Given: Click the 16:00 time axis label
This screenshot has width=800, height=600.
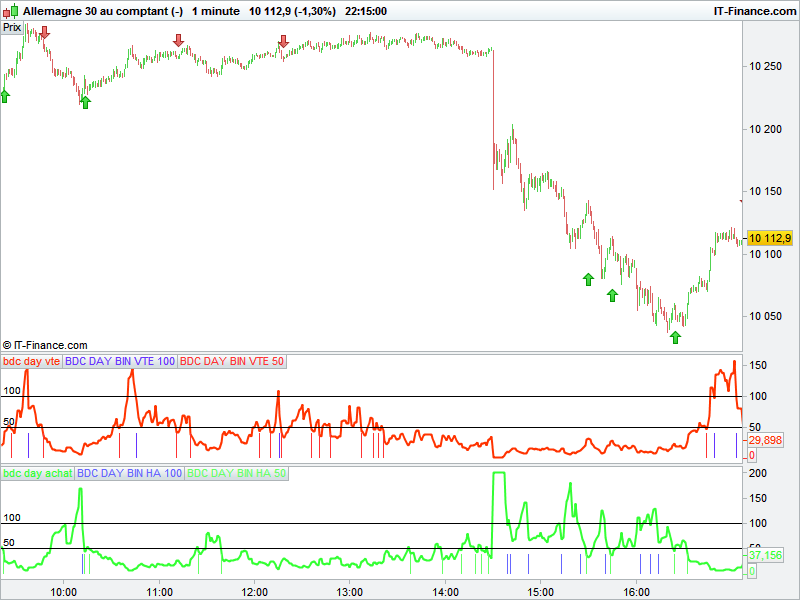Looking at the screenshot, I should 636,592.
